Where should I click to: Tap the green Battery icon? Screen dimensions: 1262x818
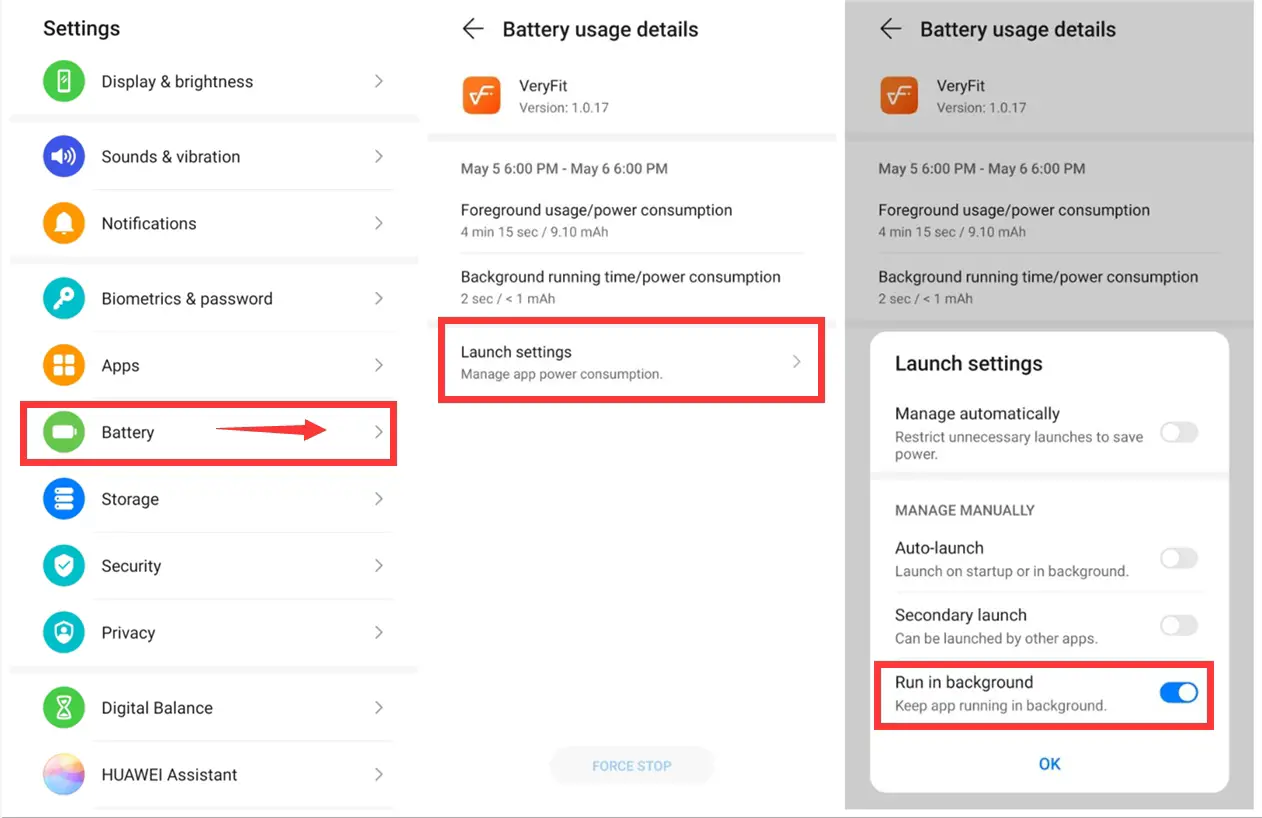(x=64, y=432)
